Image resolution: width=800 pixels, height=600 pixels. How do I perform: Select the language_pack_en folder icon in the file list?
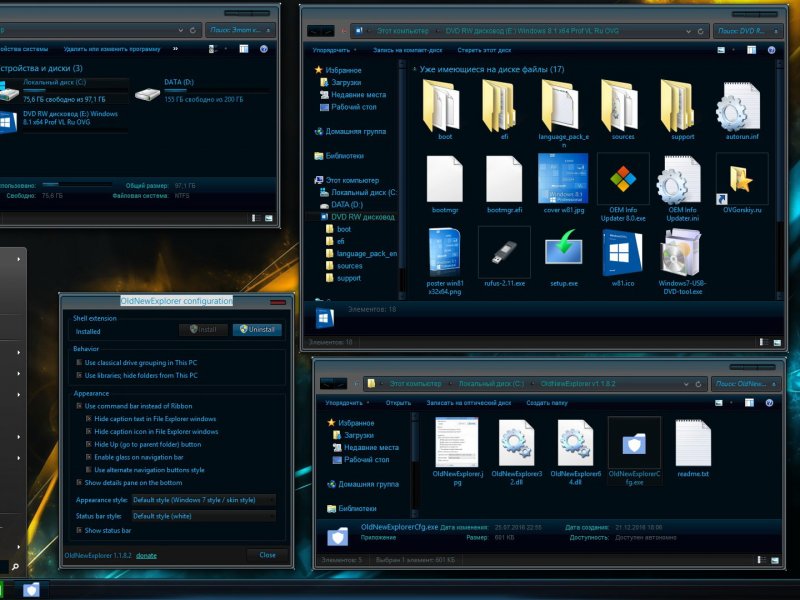[x=560, y=106]
